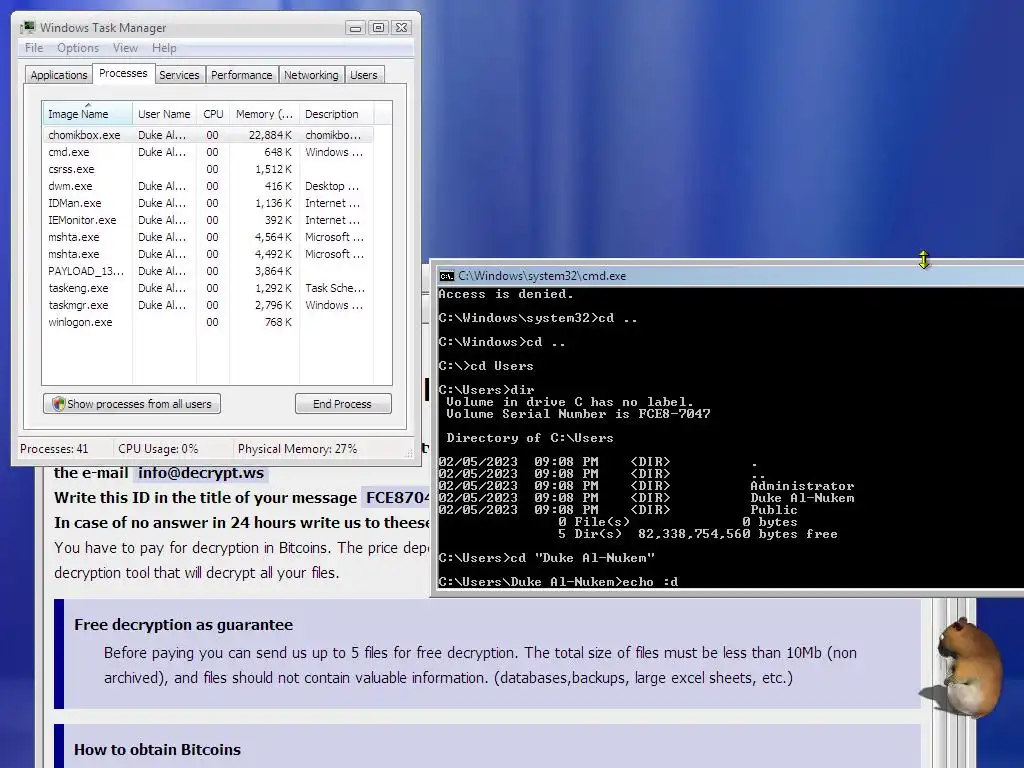The image size is (1024, 768).
Task: Sort processes by Description column
Action: pyautogui.click(x=336, y=114)
